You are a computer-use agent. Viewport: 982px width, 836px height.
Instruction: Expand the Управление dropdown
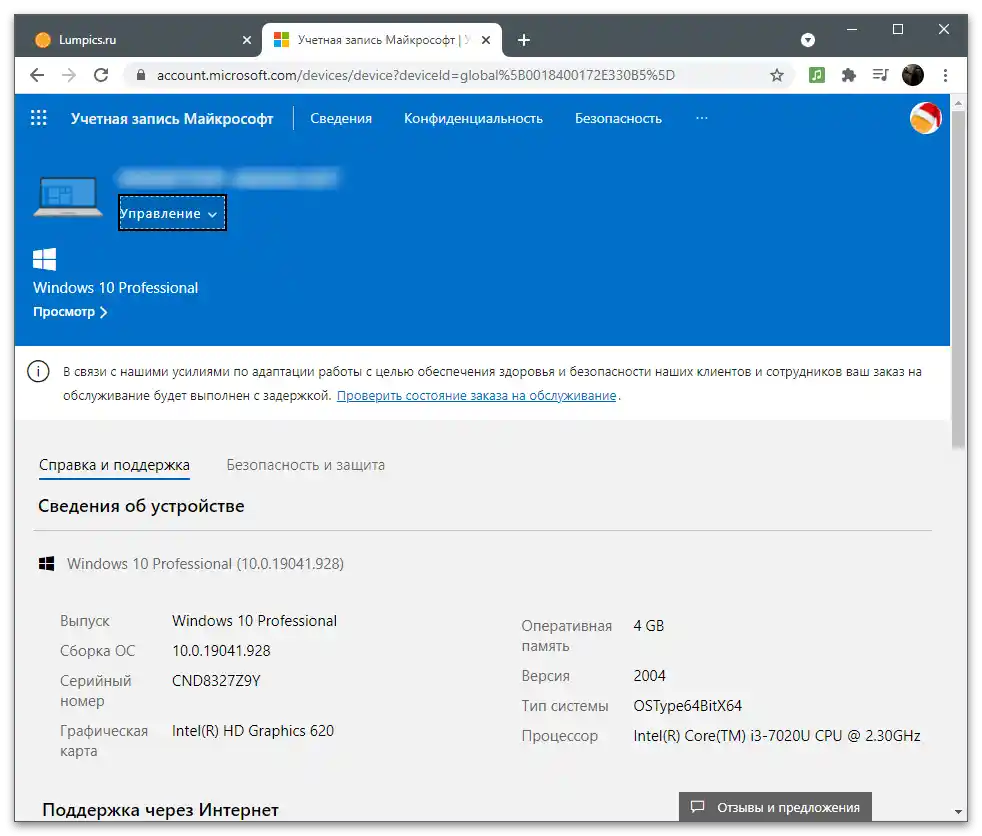pyautogui.click(x=172, y=213)
